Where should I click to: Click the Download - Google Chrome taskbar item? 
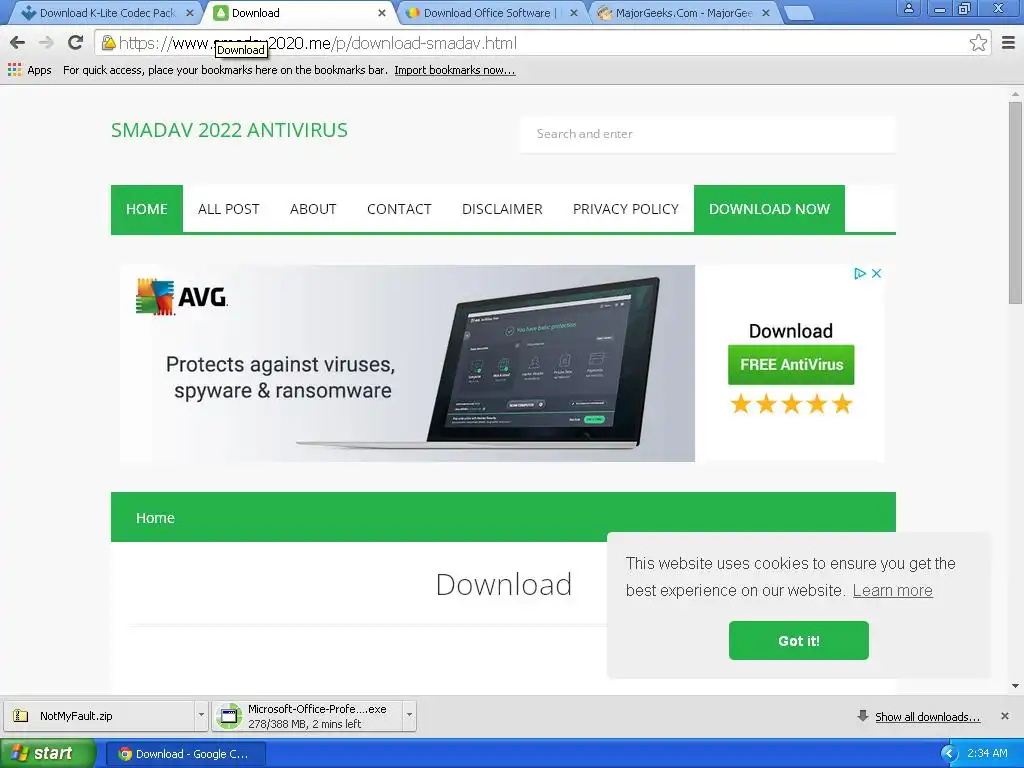(x=184, y=754)
